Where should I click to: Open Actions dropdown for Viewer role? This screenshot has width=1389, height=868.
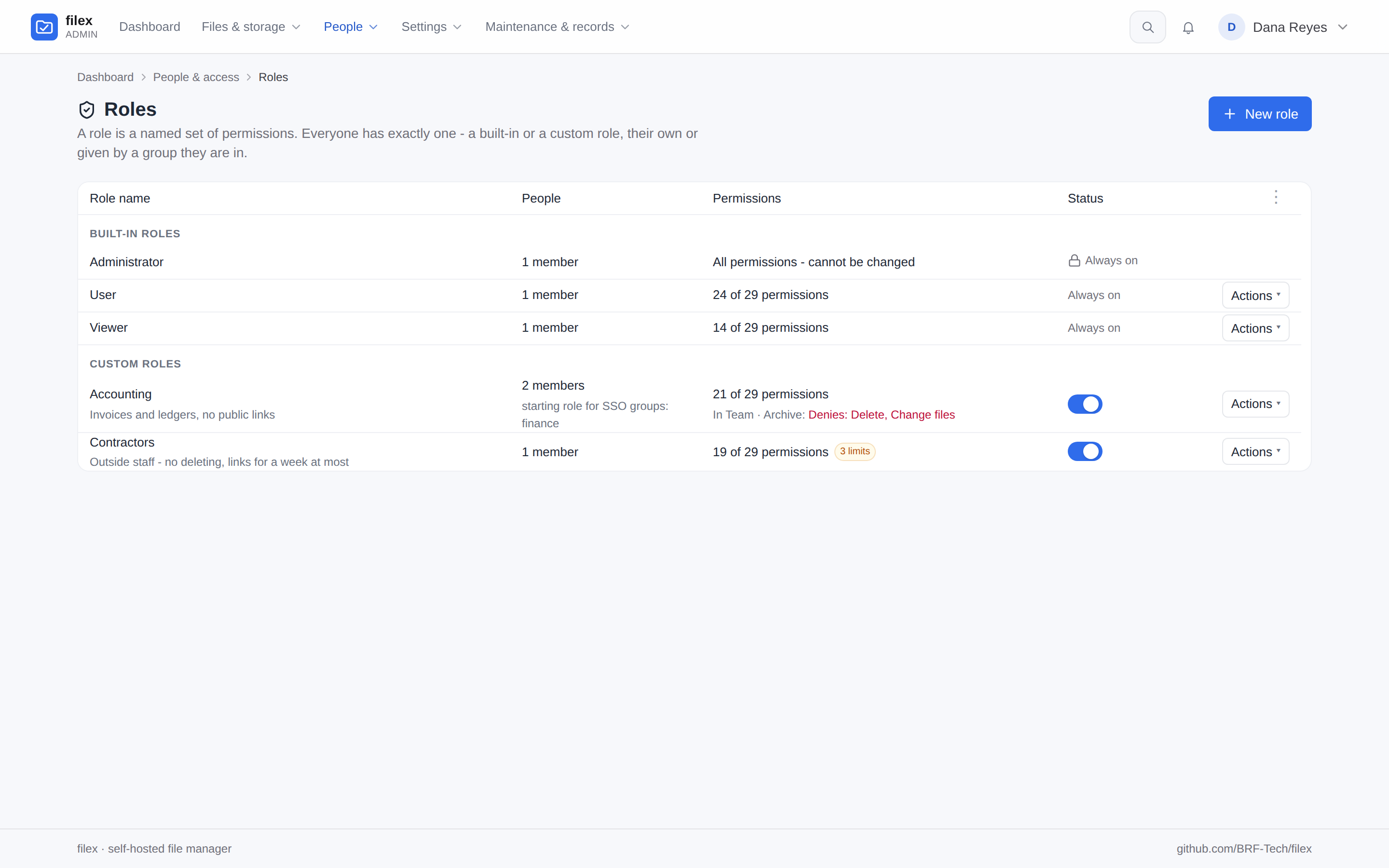1255,328
